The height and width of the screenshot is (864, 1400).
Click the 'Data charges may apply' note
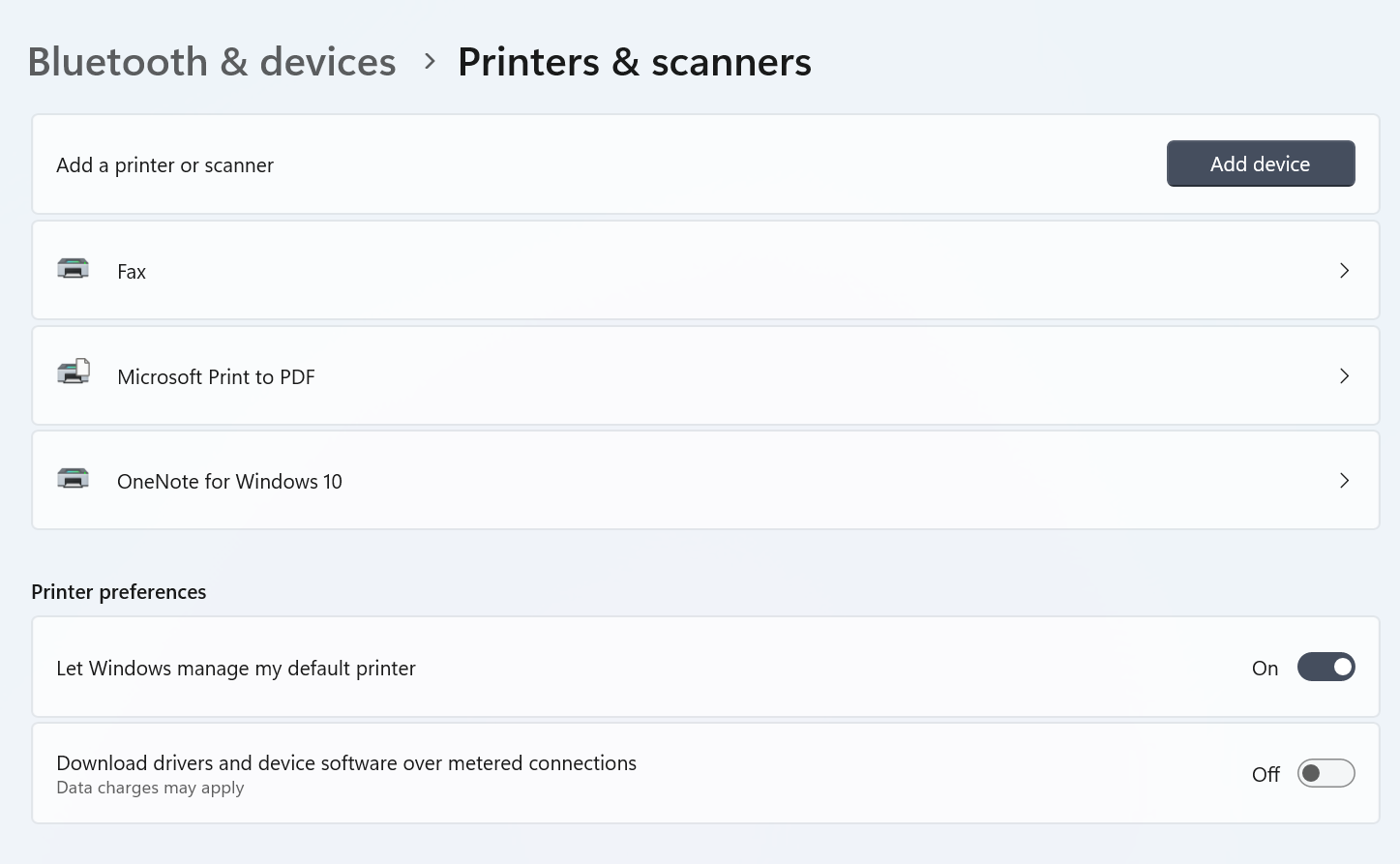pyautogui.click(x=150, y=788)
